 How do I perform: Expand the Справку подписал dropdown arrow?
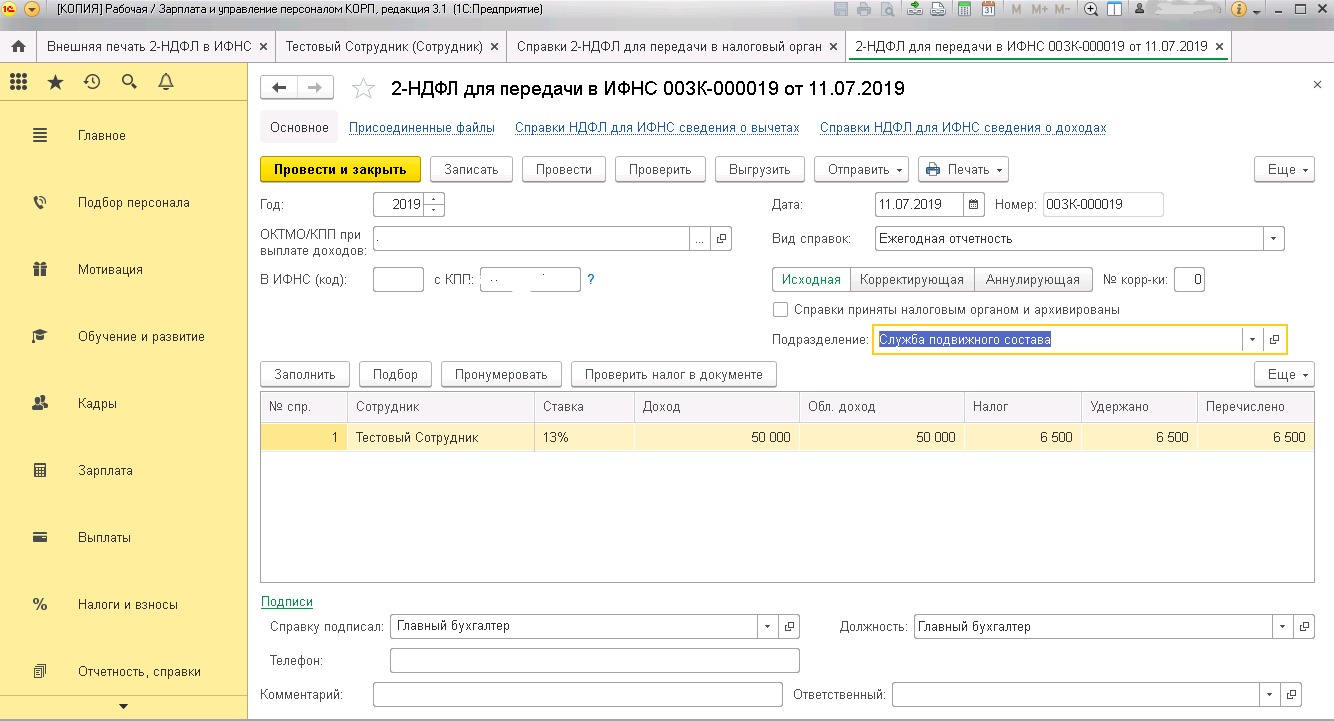coord(767,626)
